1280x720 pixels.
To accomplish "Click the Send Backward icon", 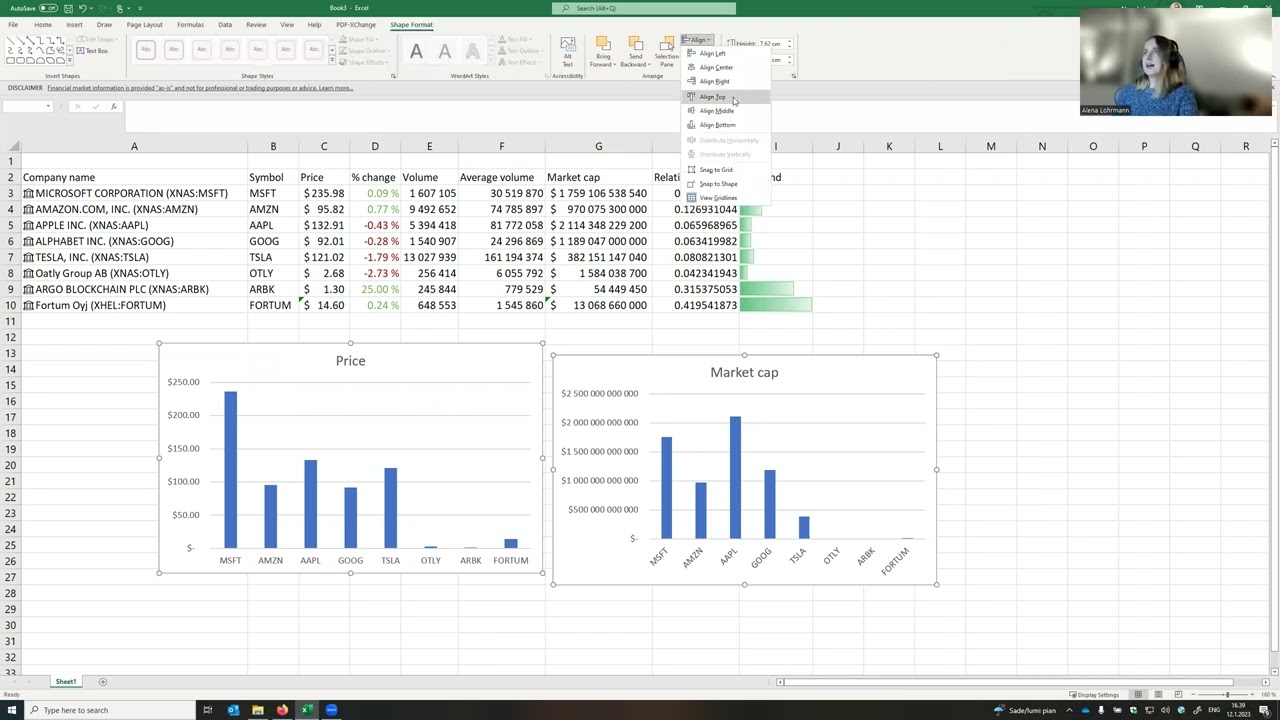I will click(636, 44).
